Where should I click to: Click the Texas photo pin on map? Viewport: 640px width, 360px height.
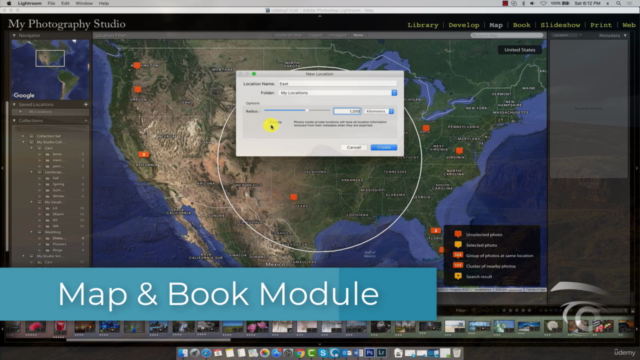293,198
